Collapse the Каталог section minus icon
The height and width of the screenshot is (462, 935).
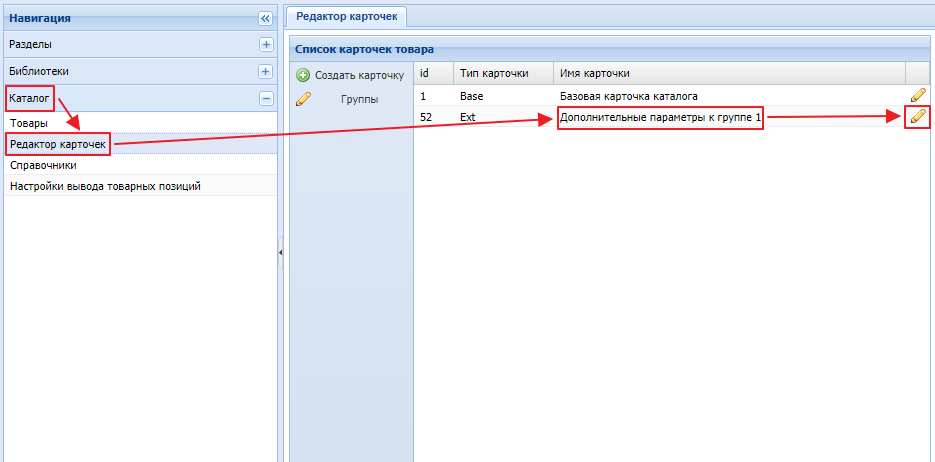tap(265, 99)
